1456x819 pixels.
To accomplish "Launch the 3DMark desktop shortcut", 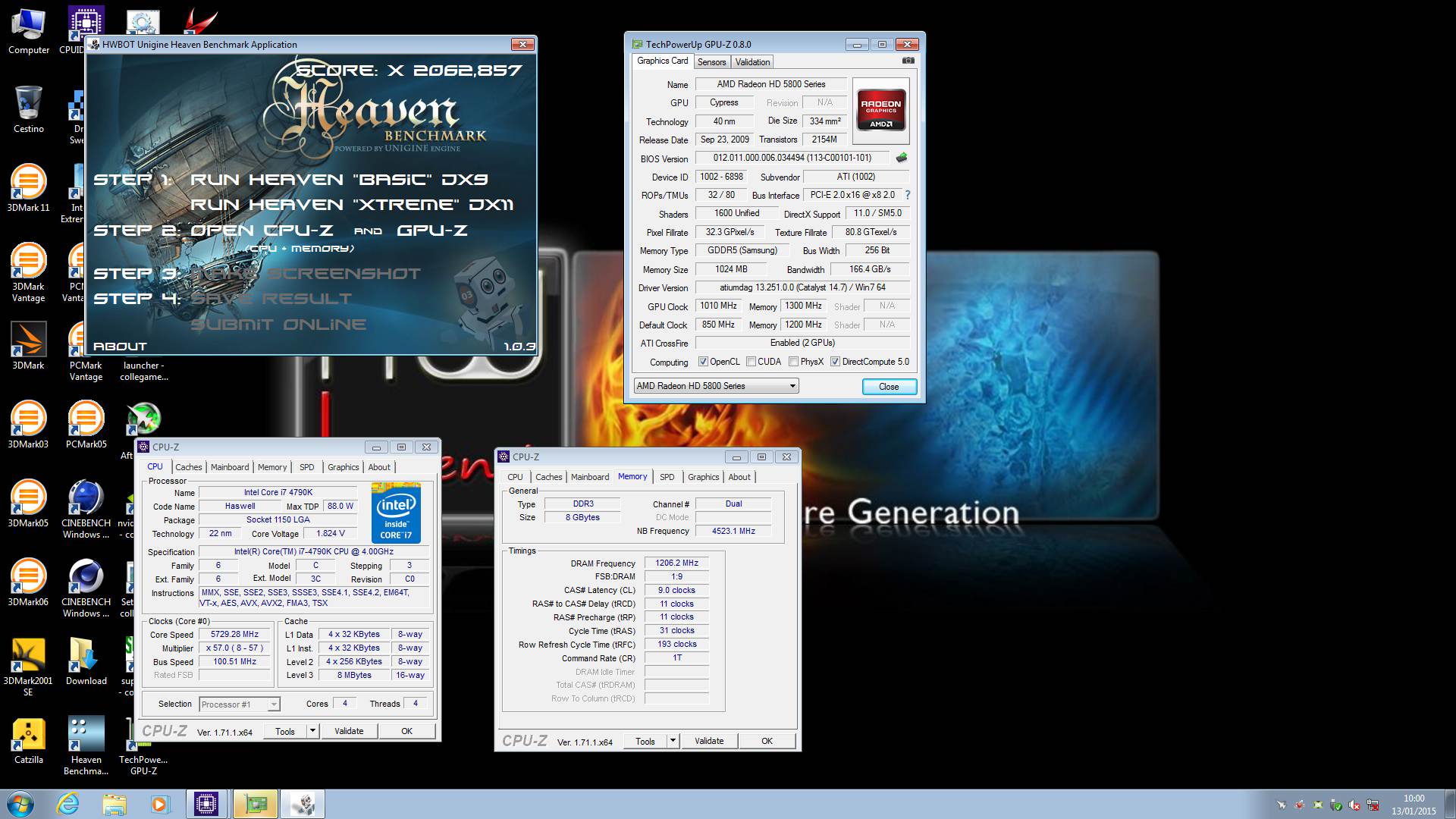I will (28, 346).
